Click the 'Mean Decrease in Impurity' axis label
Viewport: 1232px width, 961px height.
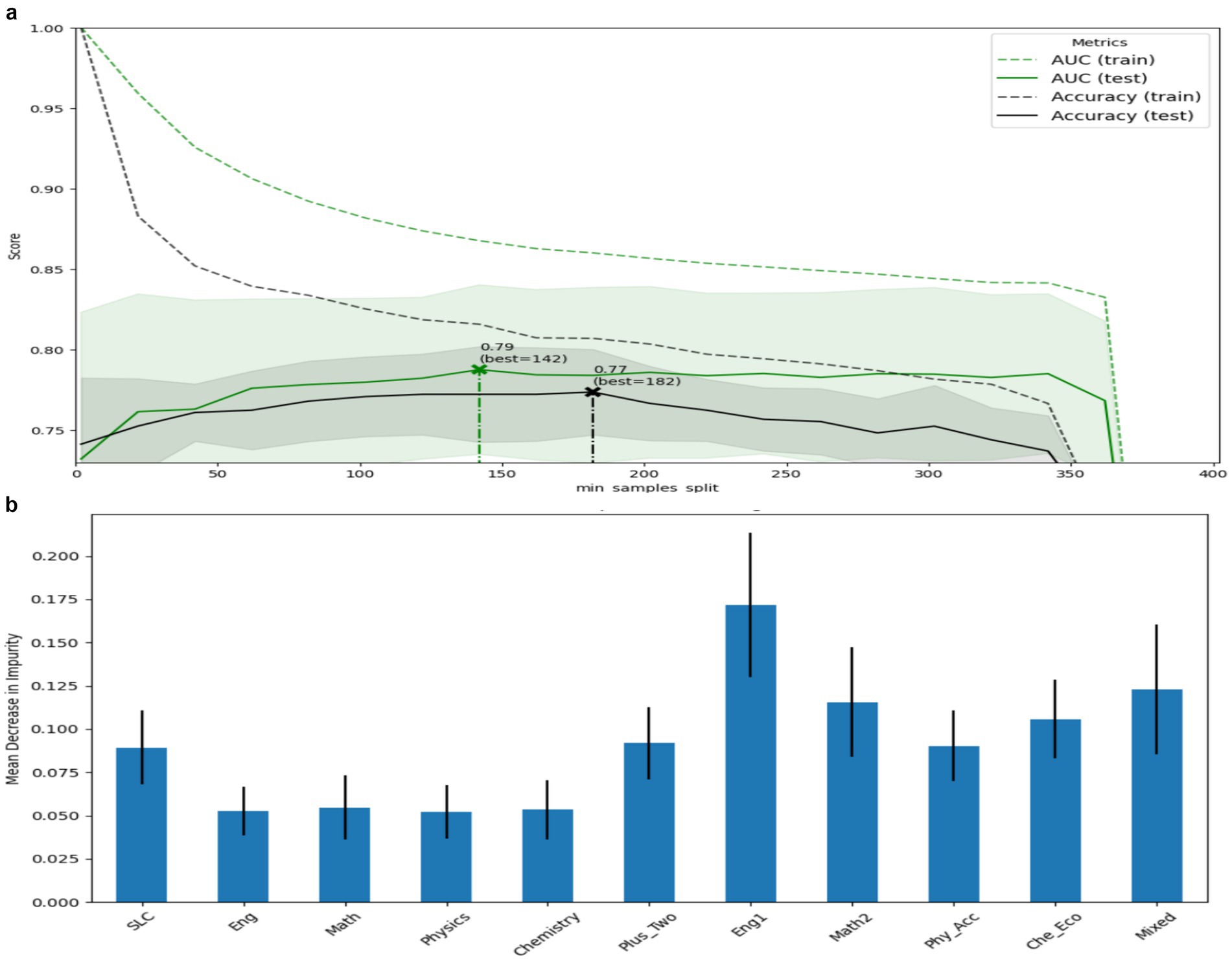click(x=13, y=708)
